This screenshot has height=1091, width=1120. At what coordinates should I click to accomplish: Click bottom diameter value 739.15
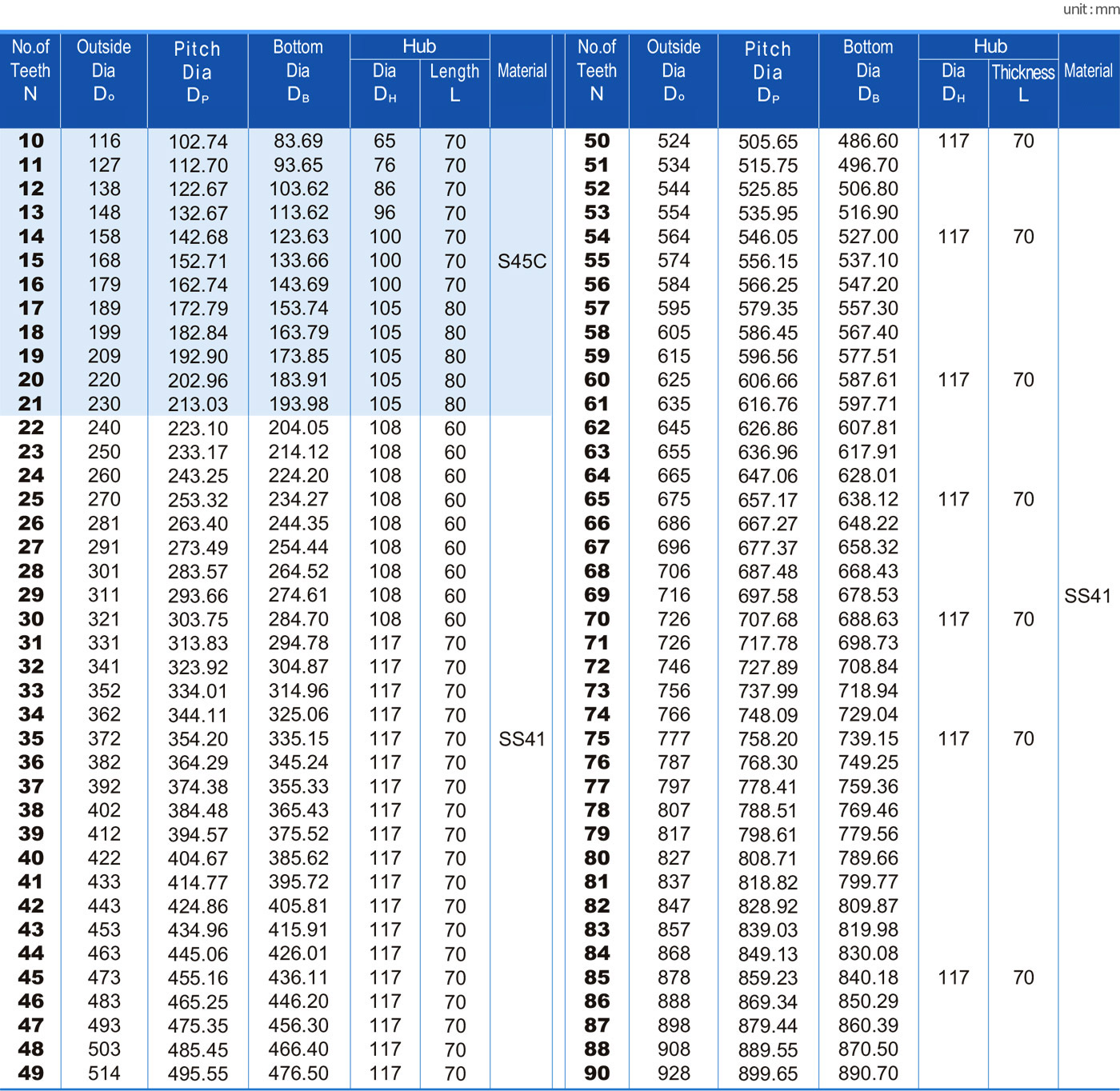868,737
